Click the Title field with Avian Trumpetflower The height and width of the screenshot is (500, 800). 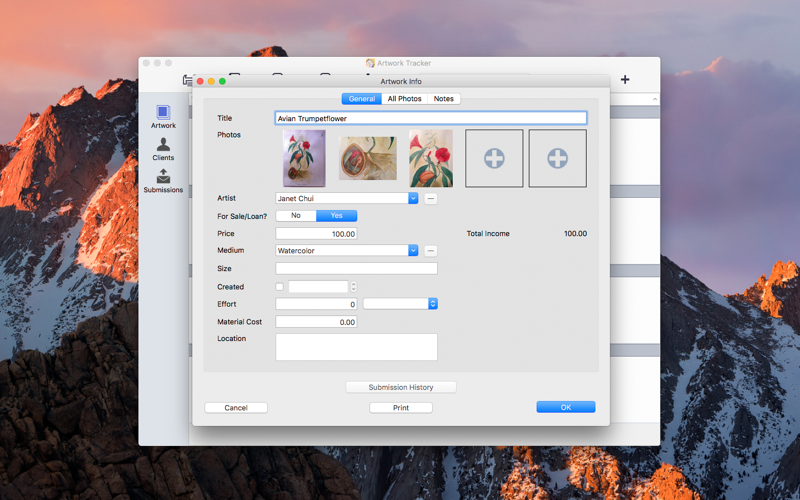tap(431, 118)
